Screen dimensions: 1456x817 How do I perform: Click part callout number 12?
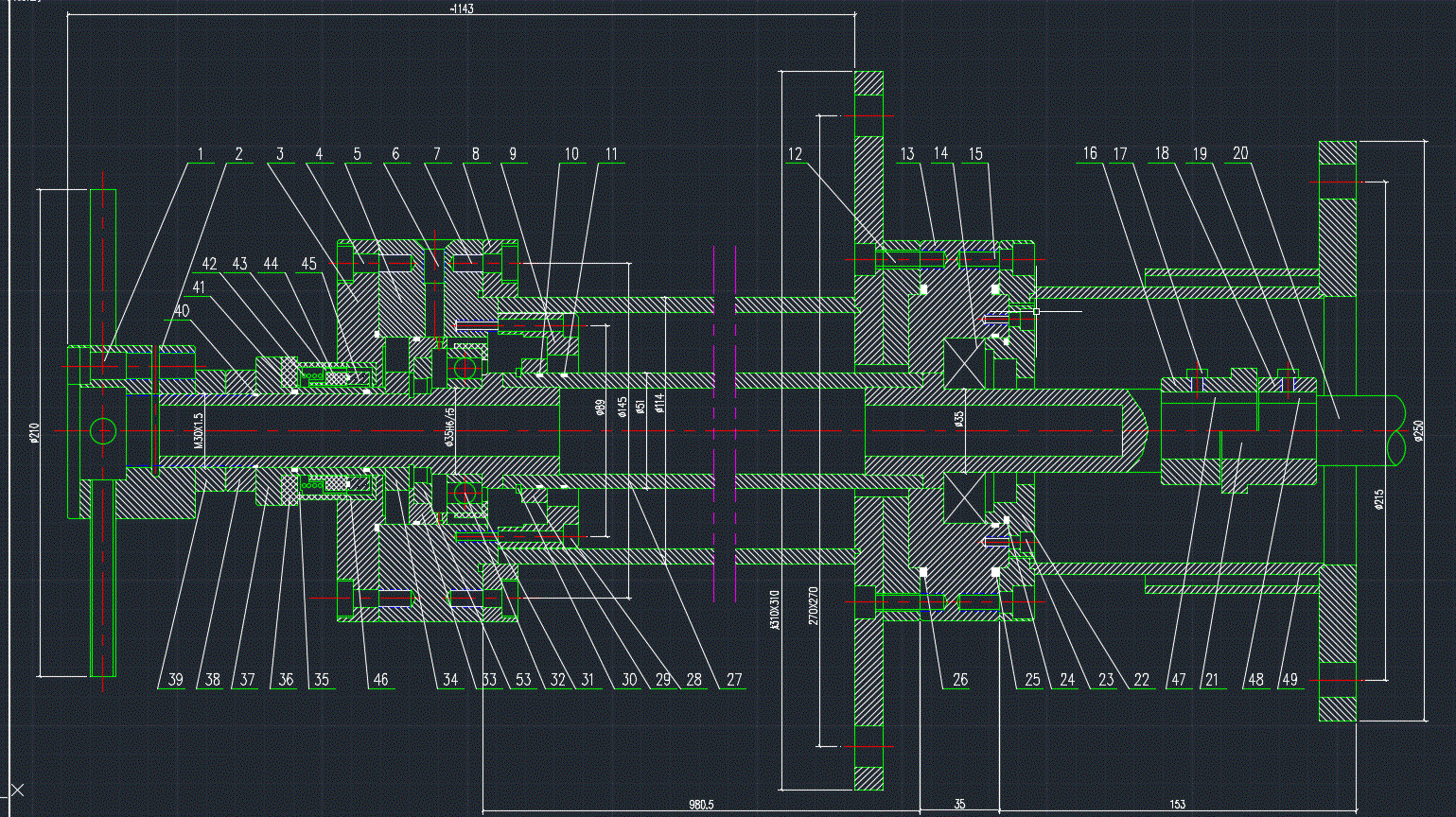click(795, 154)
